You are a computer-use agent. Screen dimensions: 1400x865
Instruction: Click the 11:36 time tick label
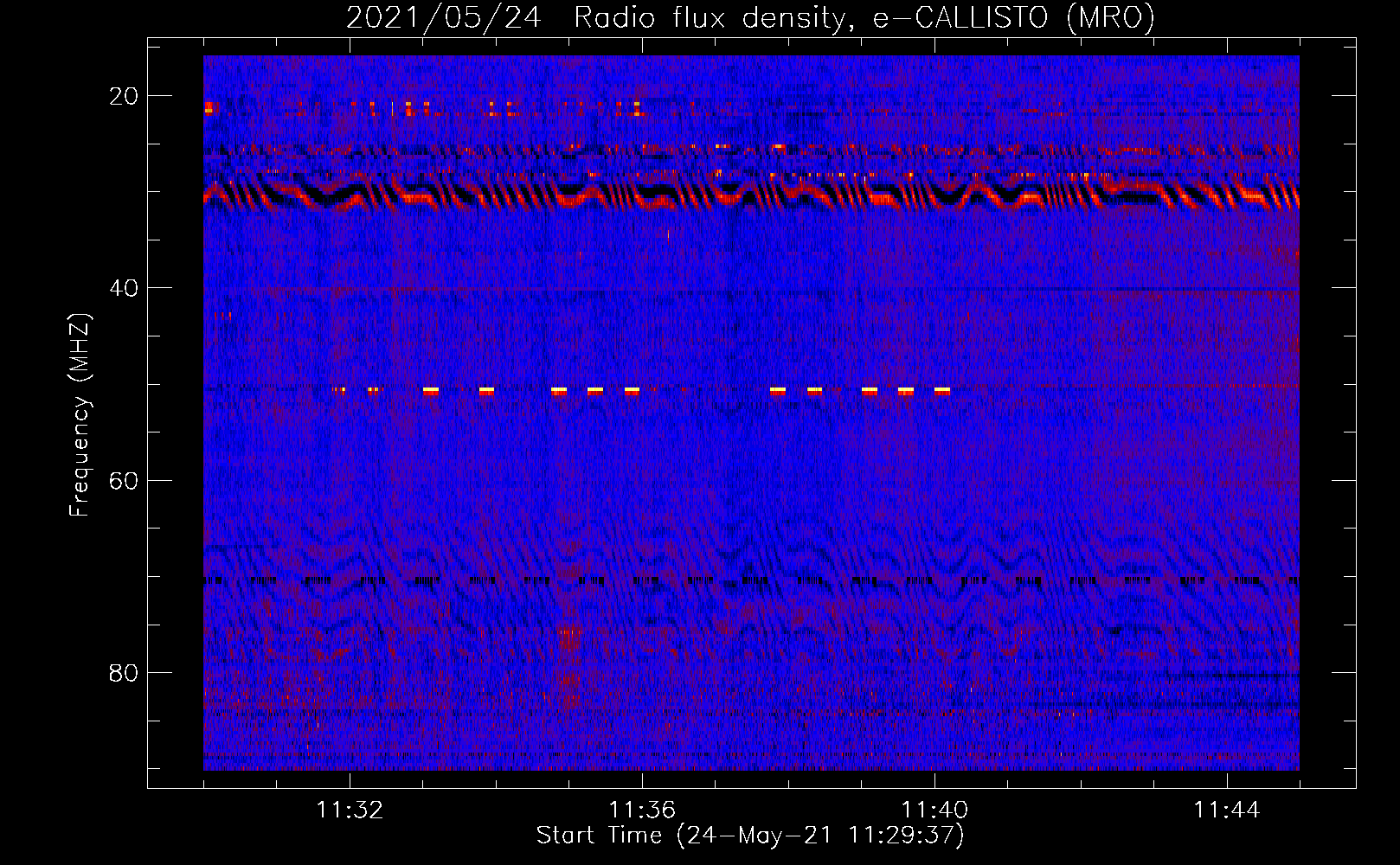642,811
